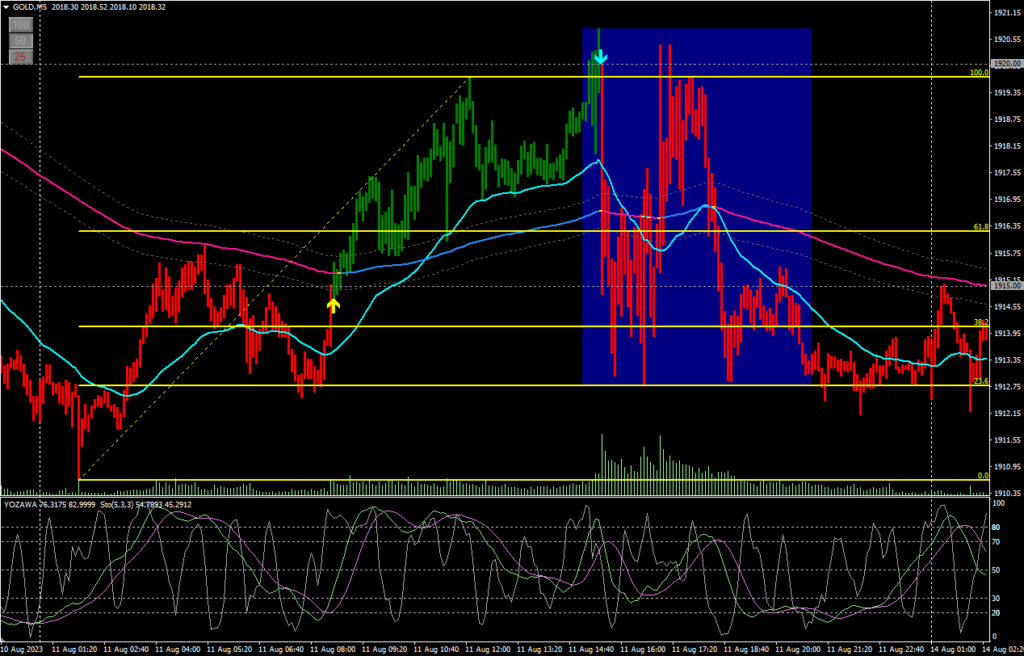This screenshot has height=656, width=1024.
Task: Click the cyan down arrow sell signal
Action: point(599,58)
